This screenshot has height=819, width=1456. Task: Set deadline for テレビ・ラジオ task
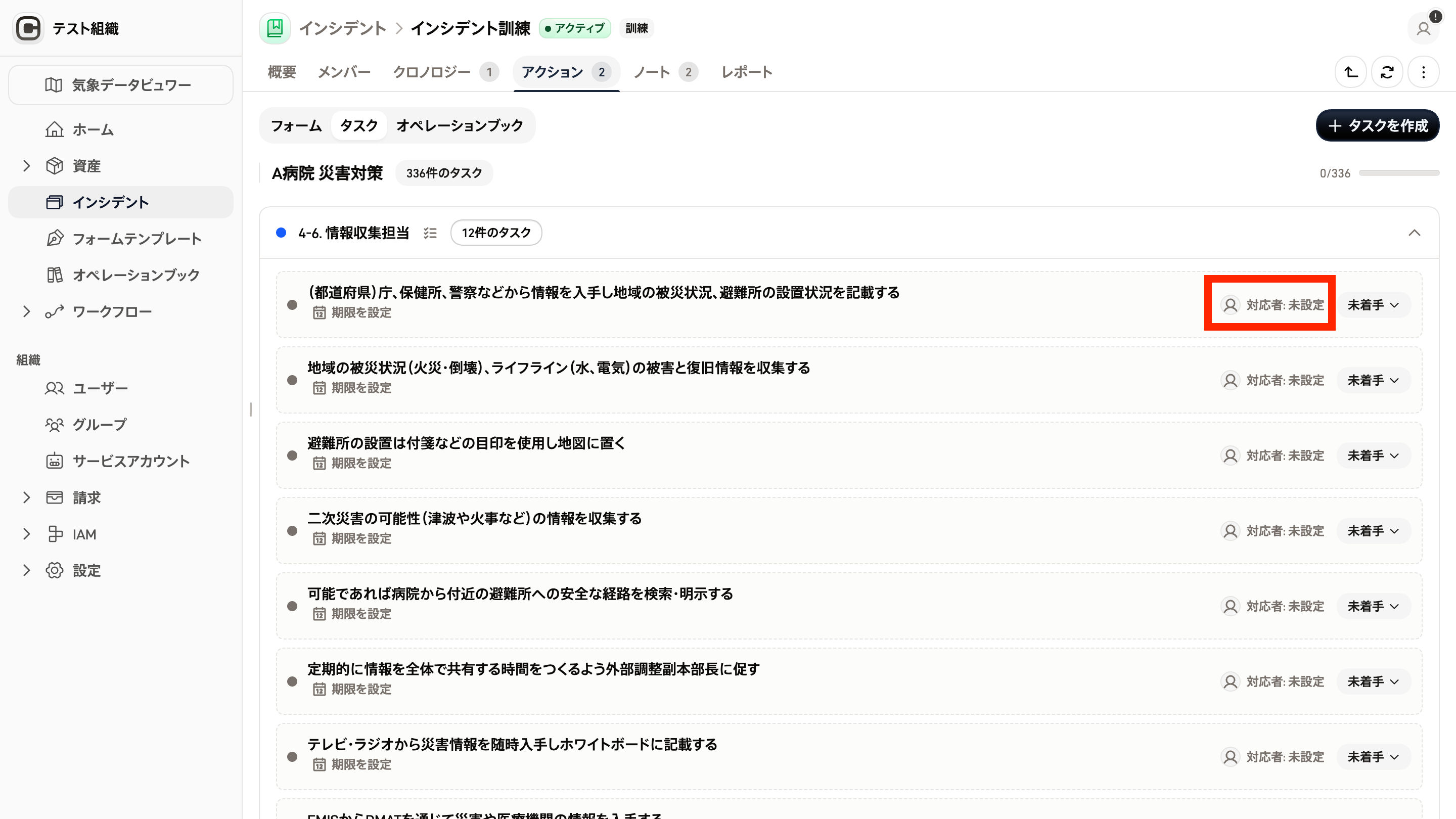click(352, 764)
